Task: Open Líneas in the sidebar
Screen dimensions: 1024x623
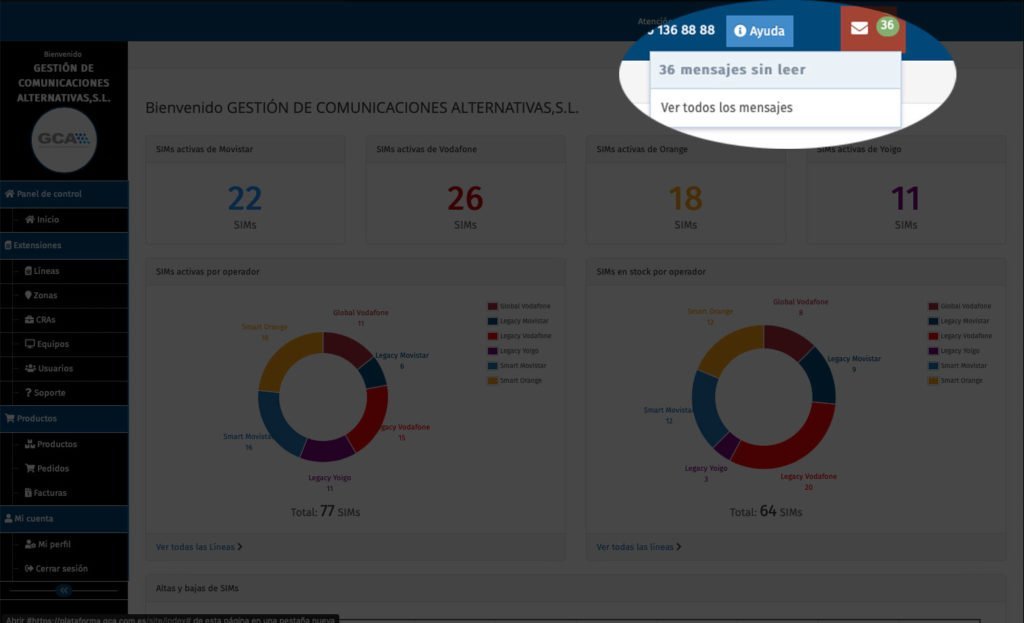Action: [x=42, y=270]
